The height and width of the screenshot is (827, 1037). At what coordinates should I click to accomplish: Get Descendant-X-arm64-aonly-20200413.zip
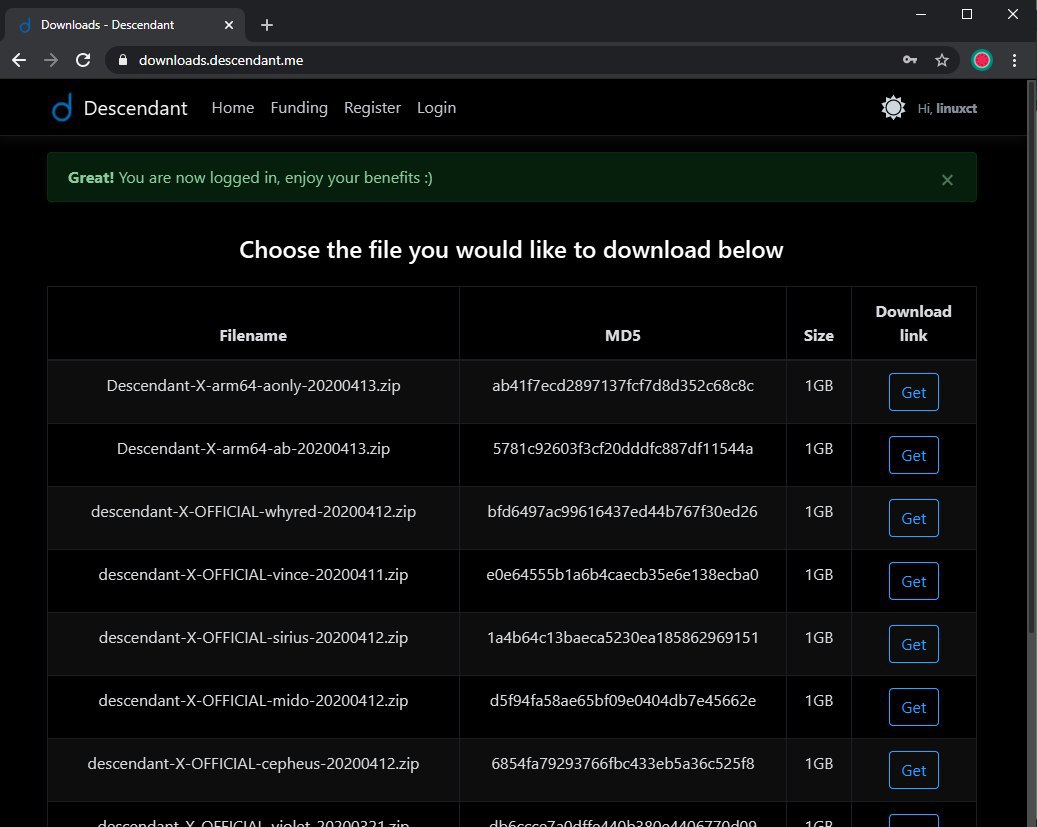(913, 392)
